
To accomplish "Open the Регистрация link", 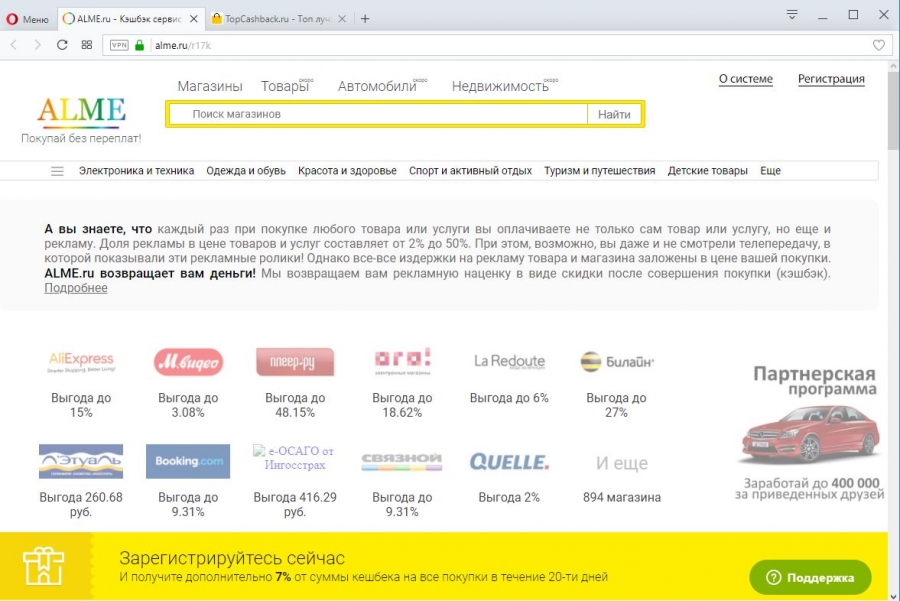I will 831,79.
